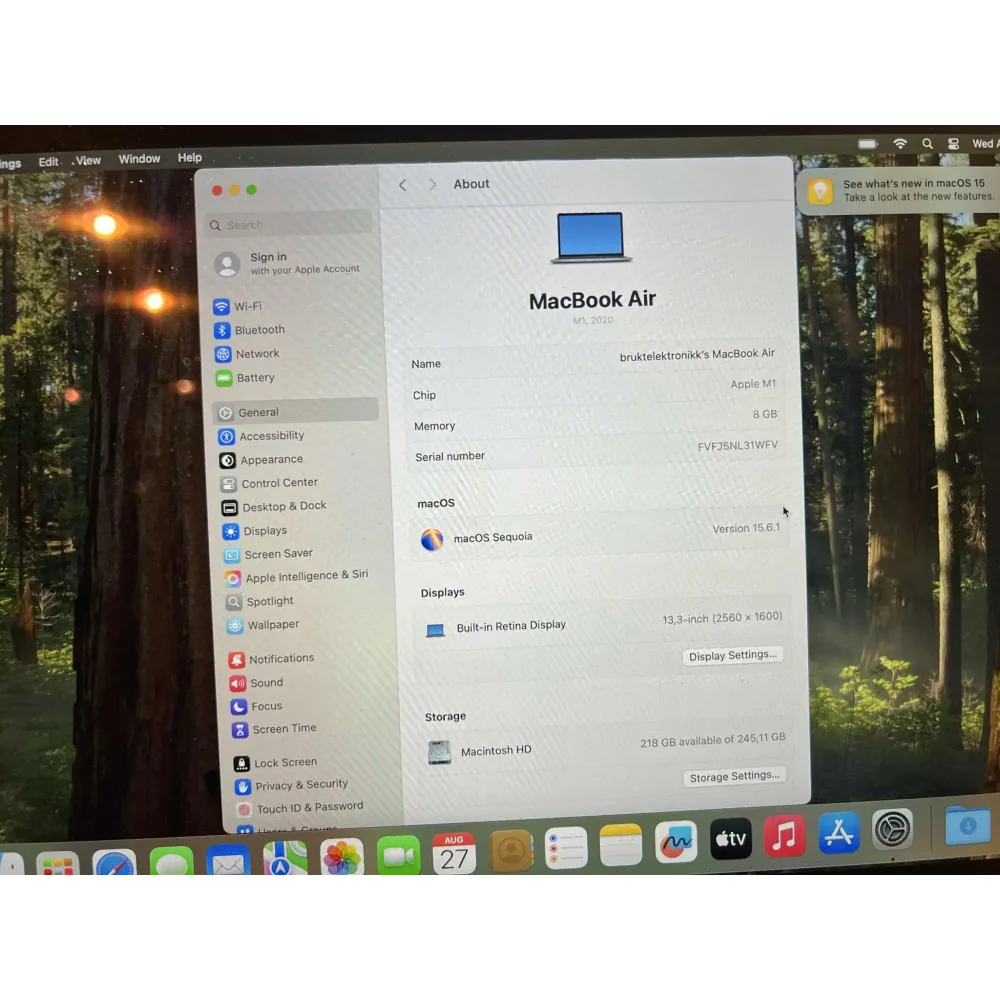The height and width of the screenshot is (1000, 1000).
Task: Go back with the left chevron
Action: (x=402, y=185)
